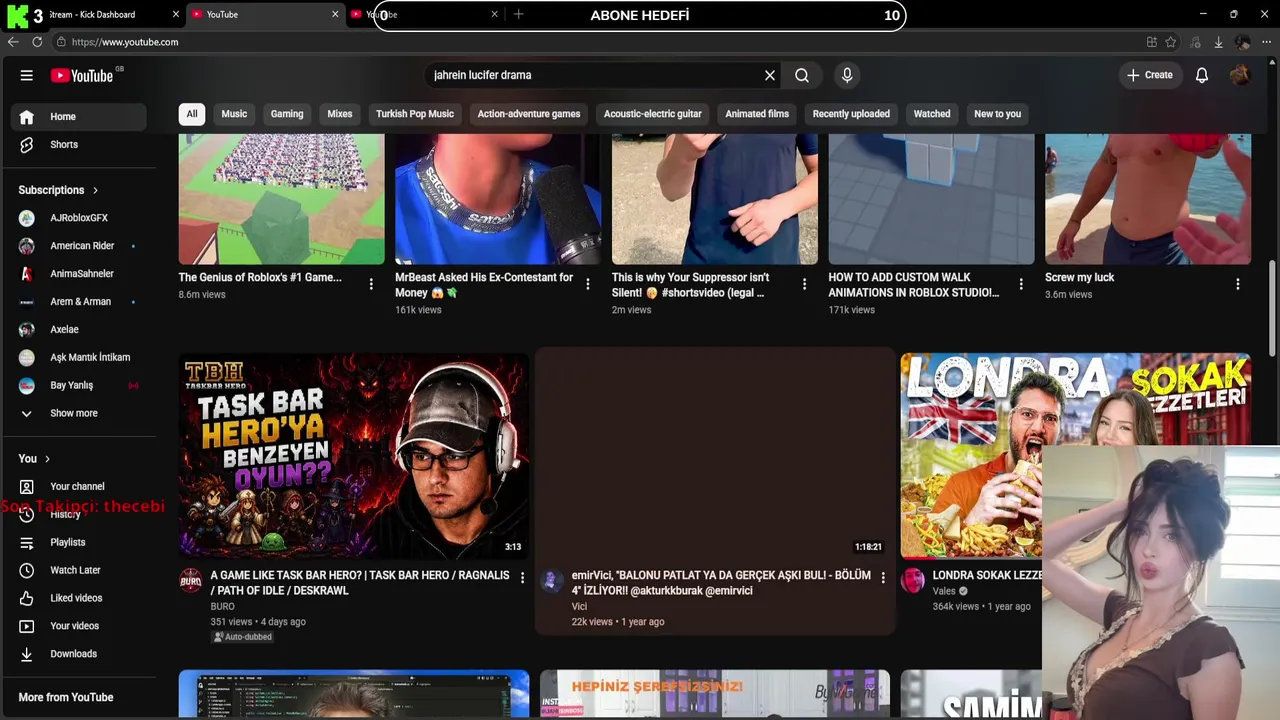Expand Show more under Subscriptions
The image size is (1280, 720).
[x=78, y=413]
